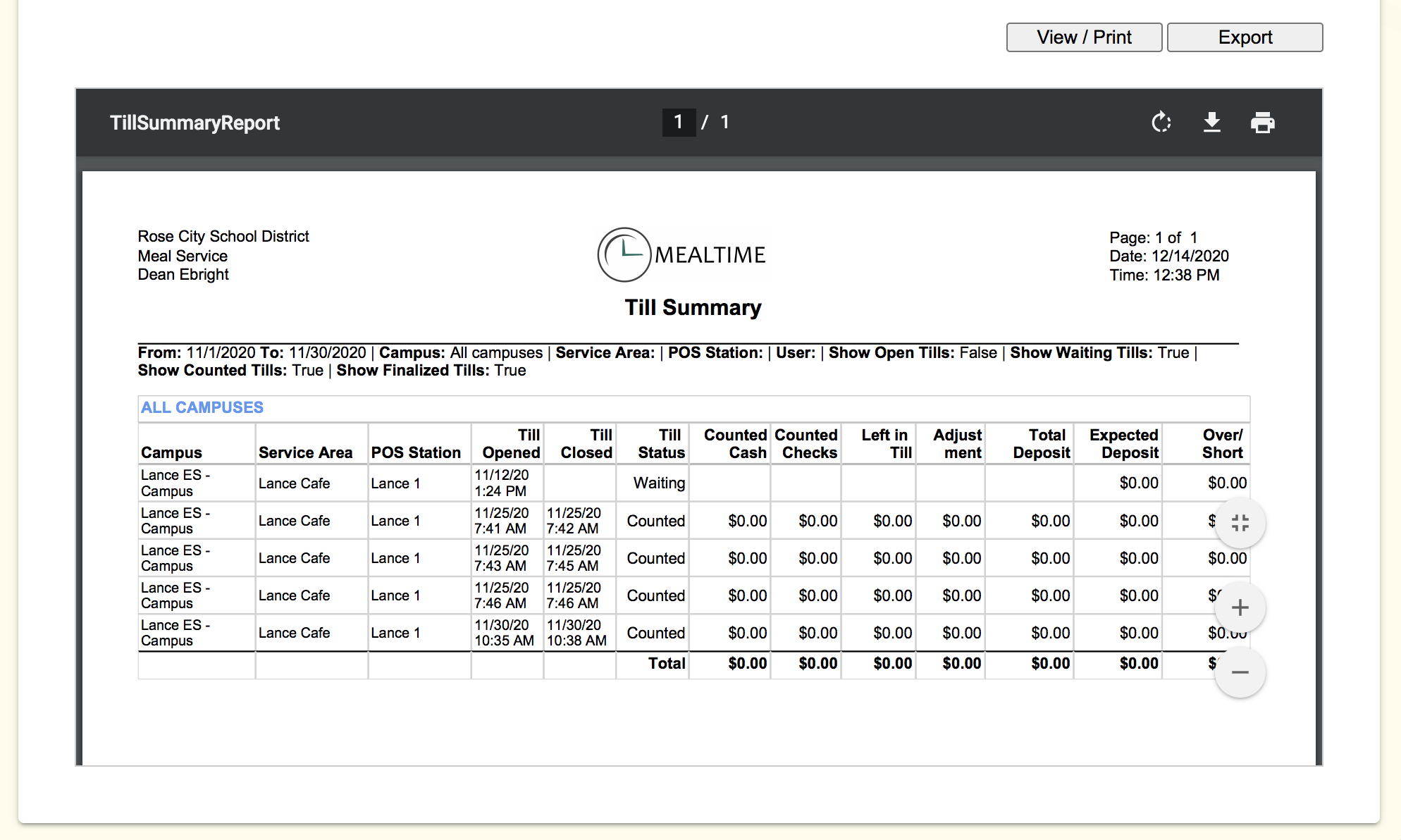Screen dimensions: 1401x840
Task: Zoom out with the minus button
Action: 1240,672
